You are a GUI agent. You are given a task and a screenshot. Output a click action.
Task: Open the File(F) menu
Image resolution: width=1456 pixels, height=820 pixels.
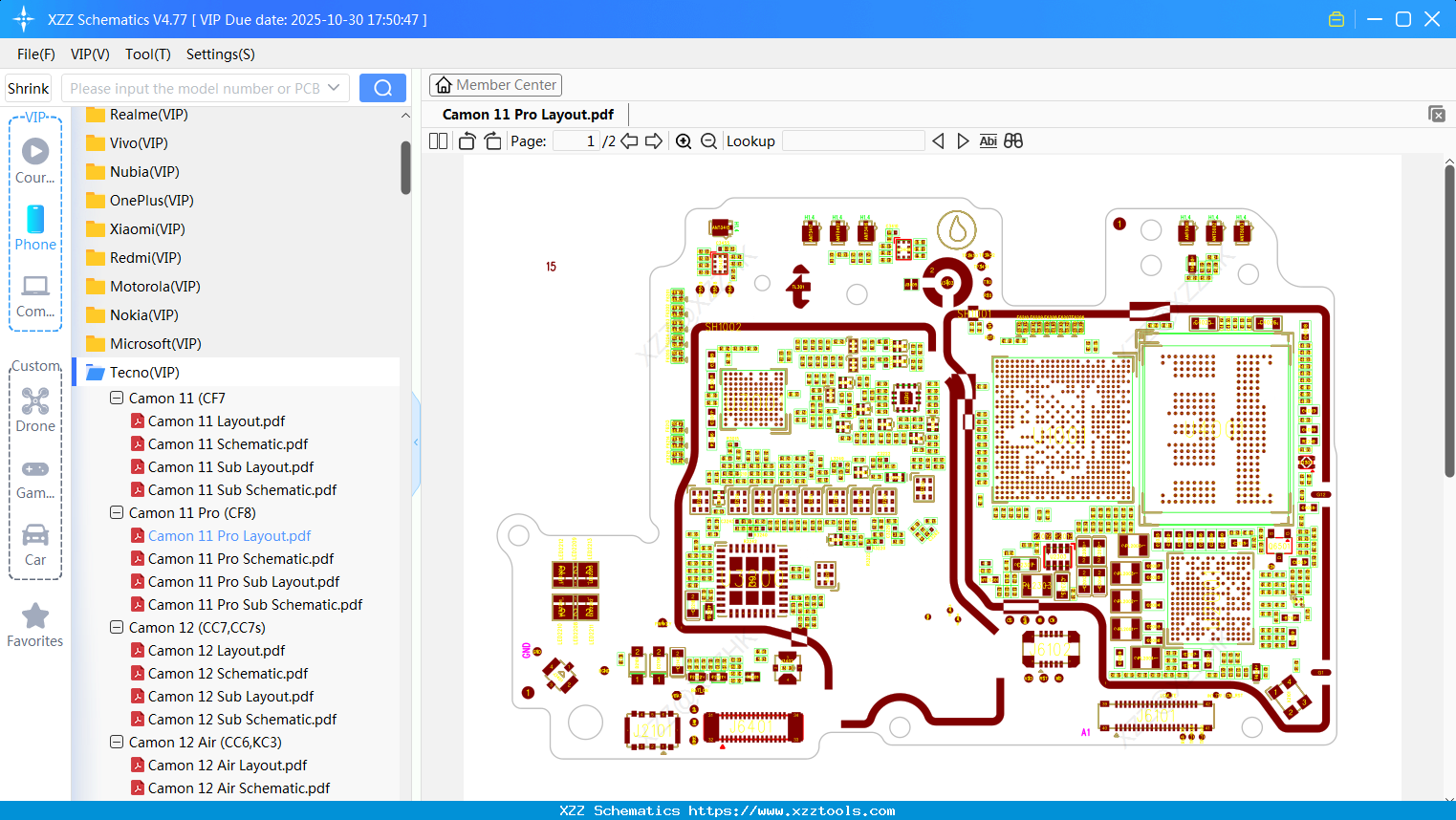click(36, 54)
